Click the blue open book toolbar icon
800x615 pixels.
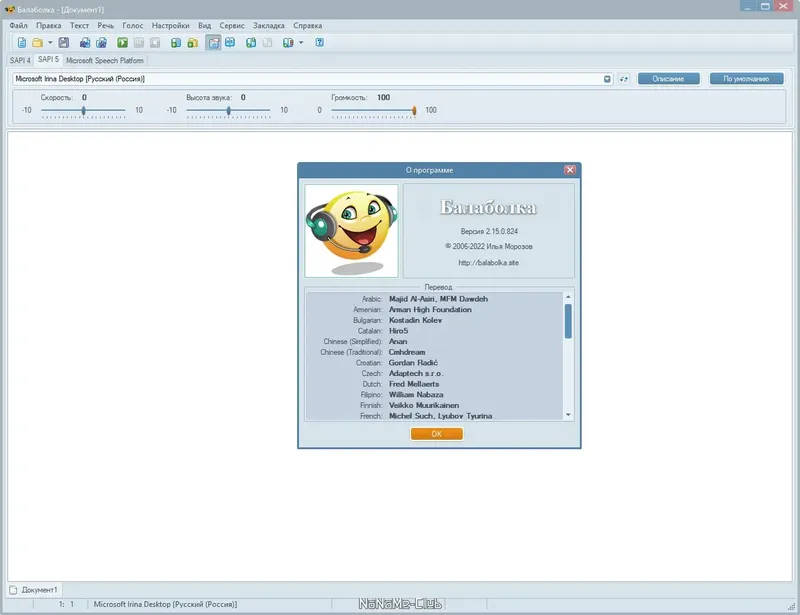tap(230, 43)
